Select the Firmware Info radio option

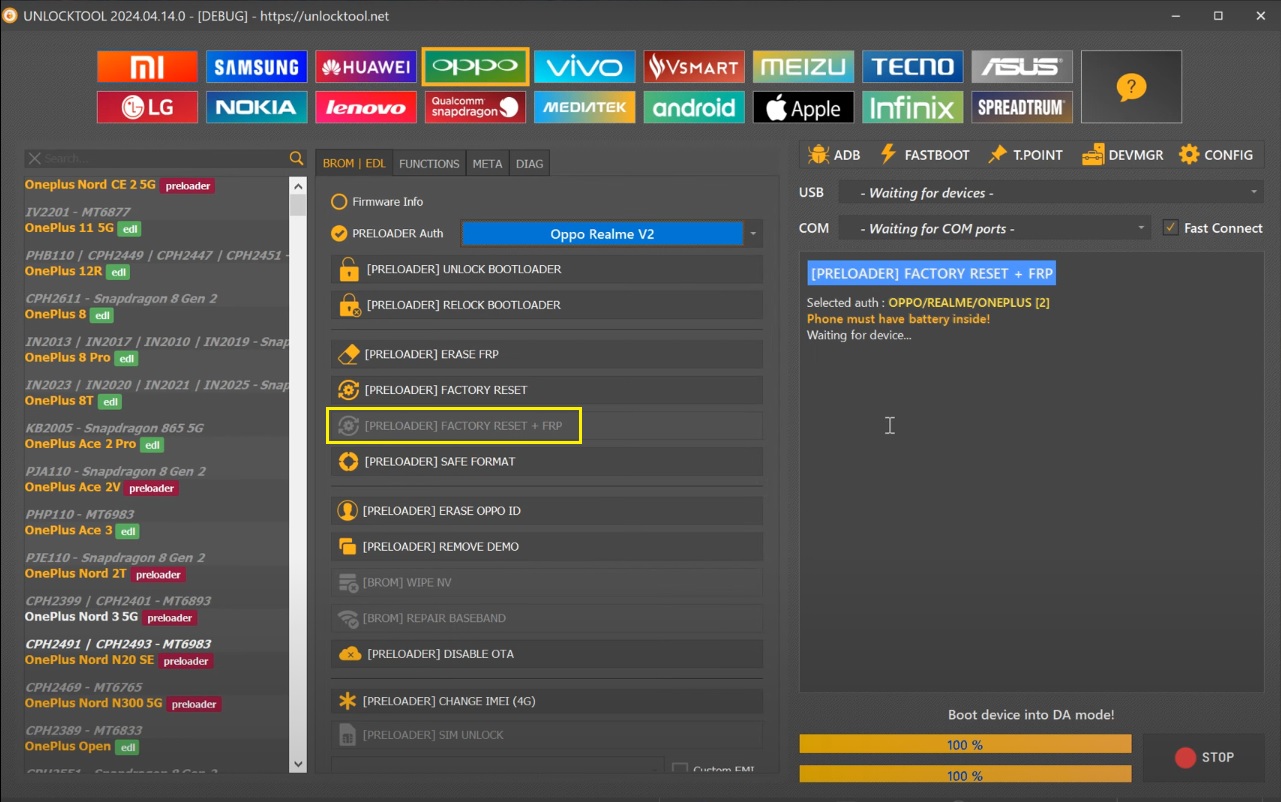click(x=377, y=202)
